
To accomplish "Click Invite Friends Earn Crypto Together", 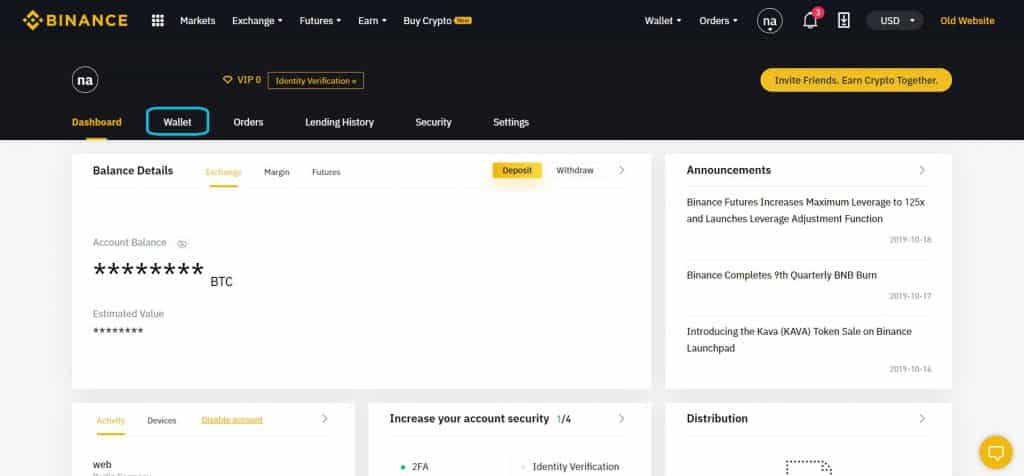I will (856, 80).
